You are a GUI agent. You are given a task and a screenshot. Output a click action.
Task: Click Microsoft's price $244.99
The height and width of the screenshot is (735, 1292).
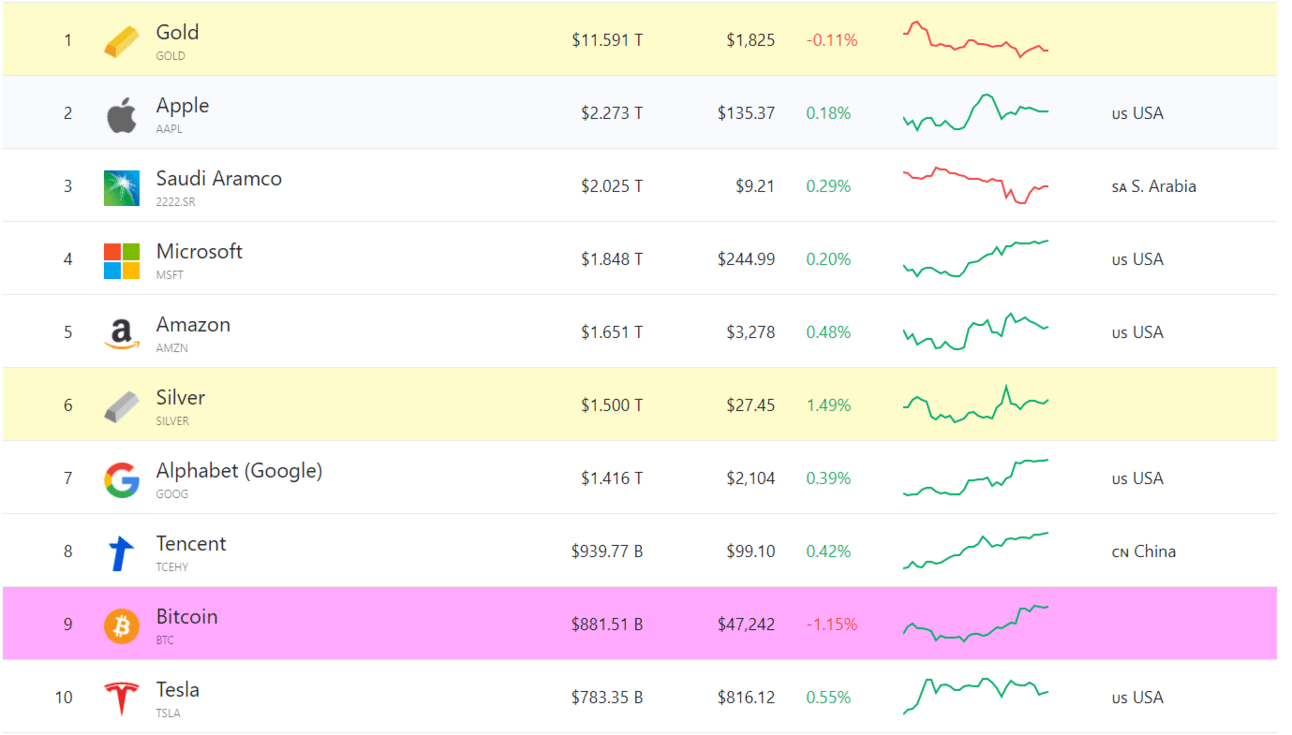point(746,259)
